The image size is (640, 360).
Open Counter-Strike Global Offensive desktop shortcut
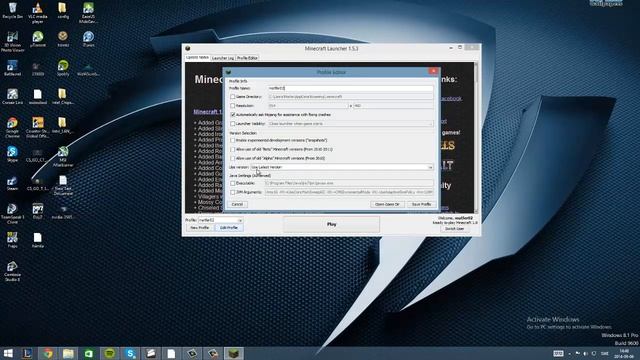[38, 127]
